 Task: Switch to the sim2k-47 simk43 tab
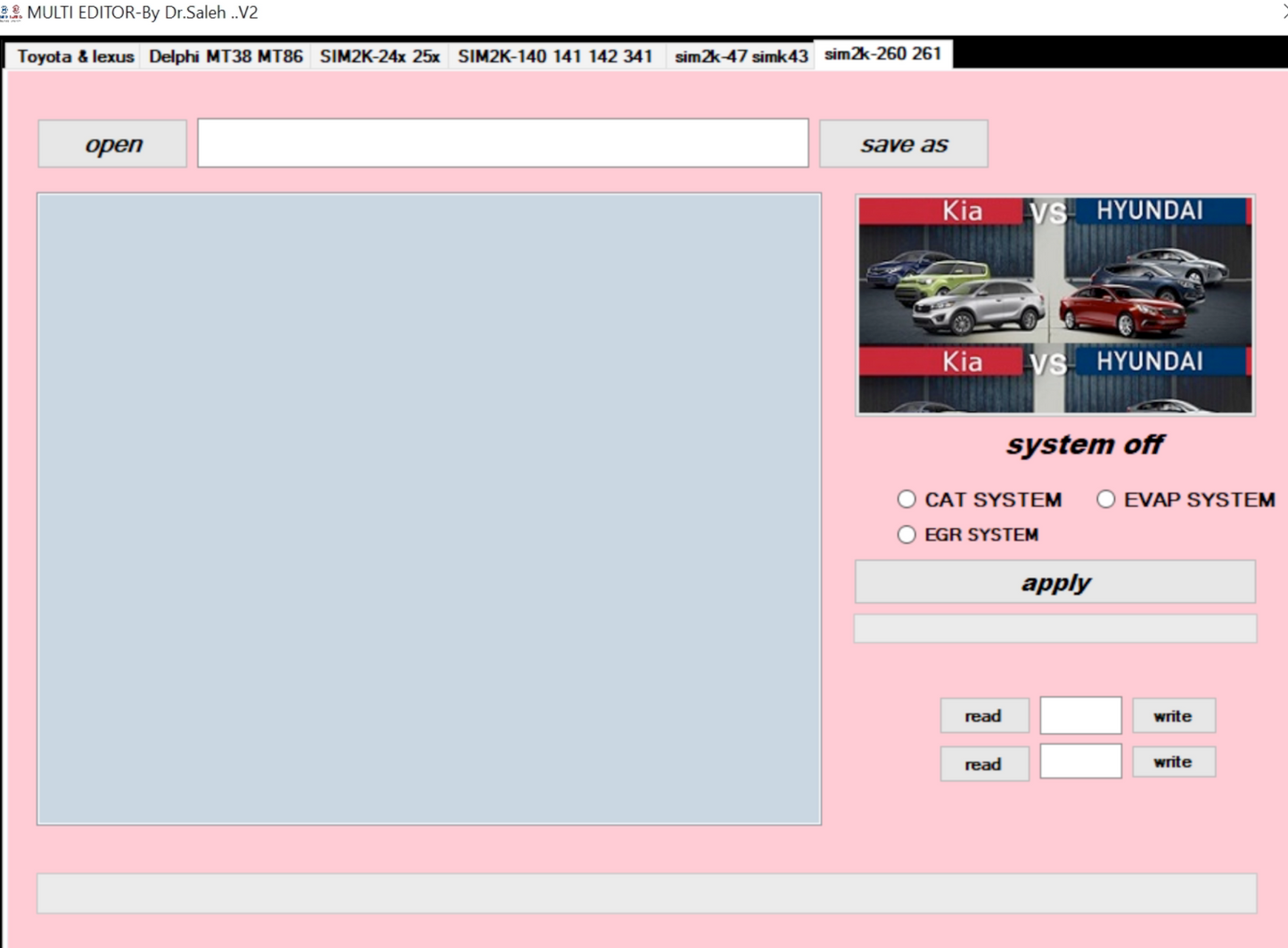[x=740, y=55]
